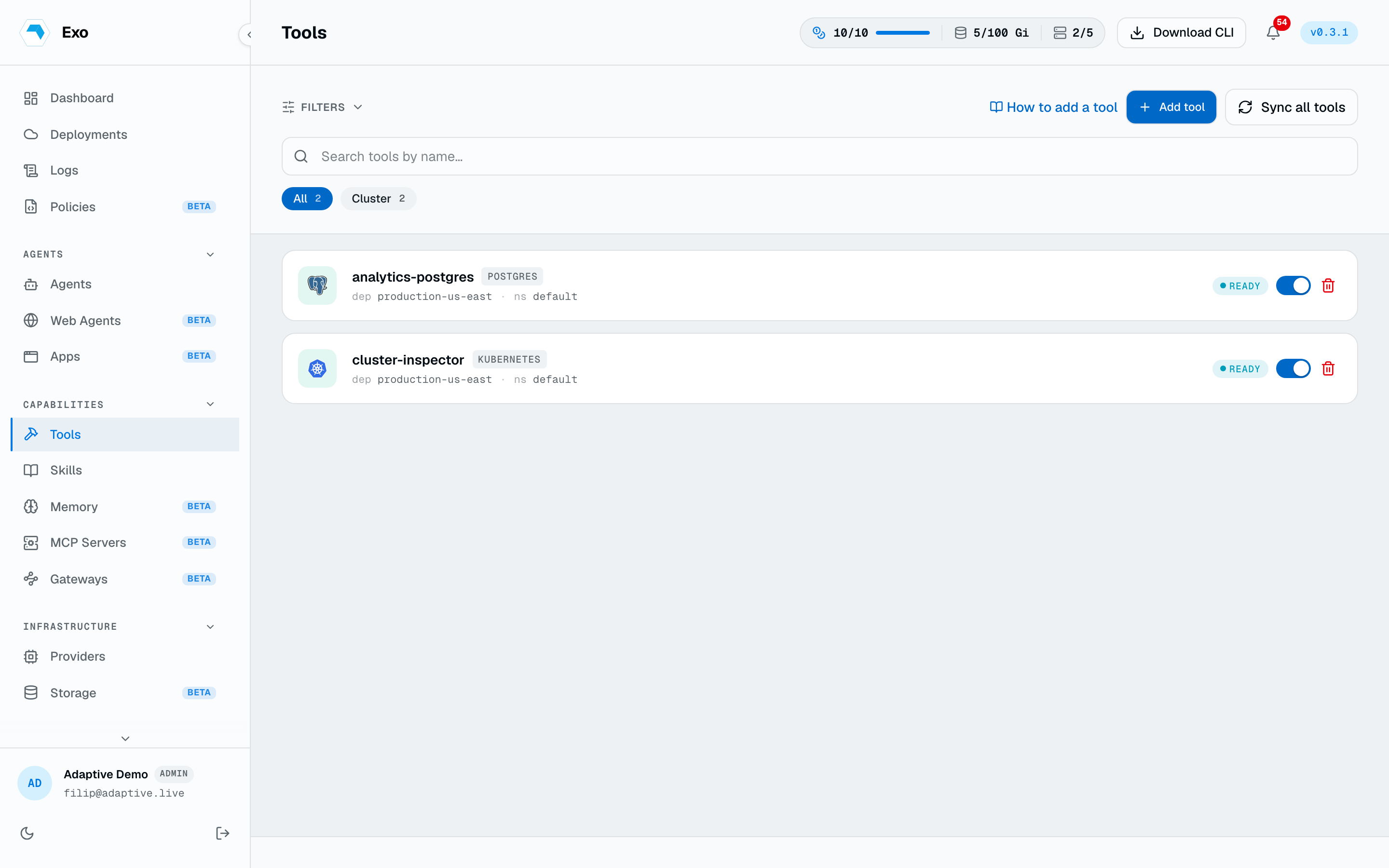
Task: Open Web Agents page
Action: [x=124, y=320]
